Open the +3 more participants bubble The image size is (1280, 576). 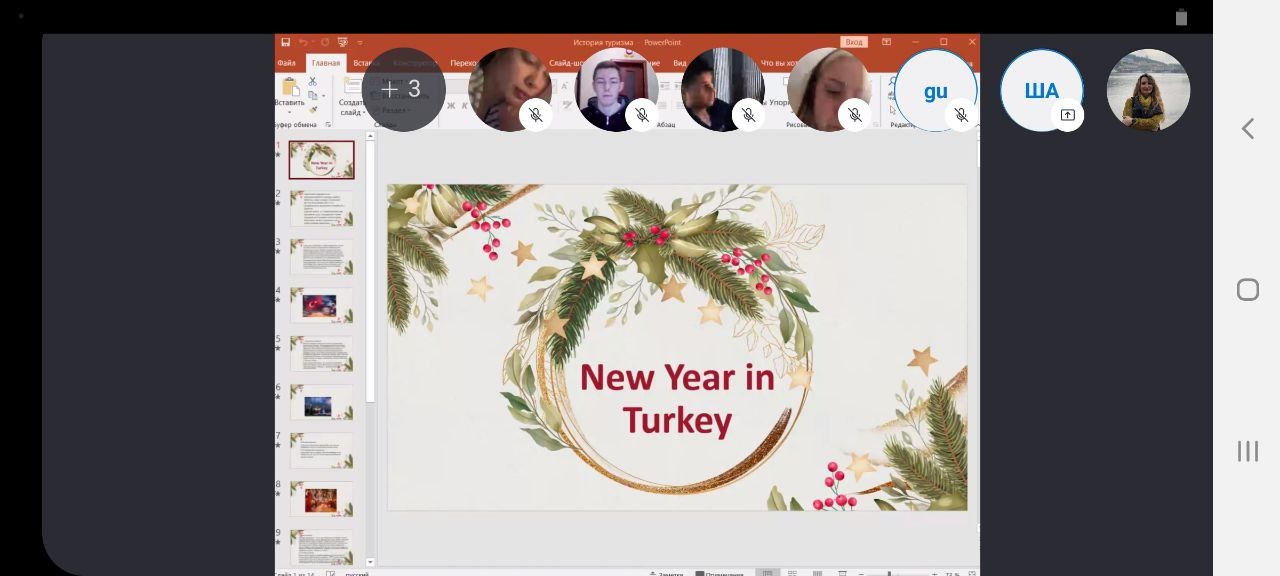pos(403,90)
